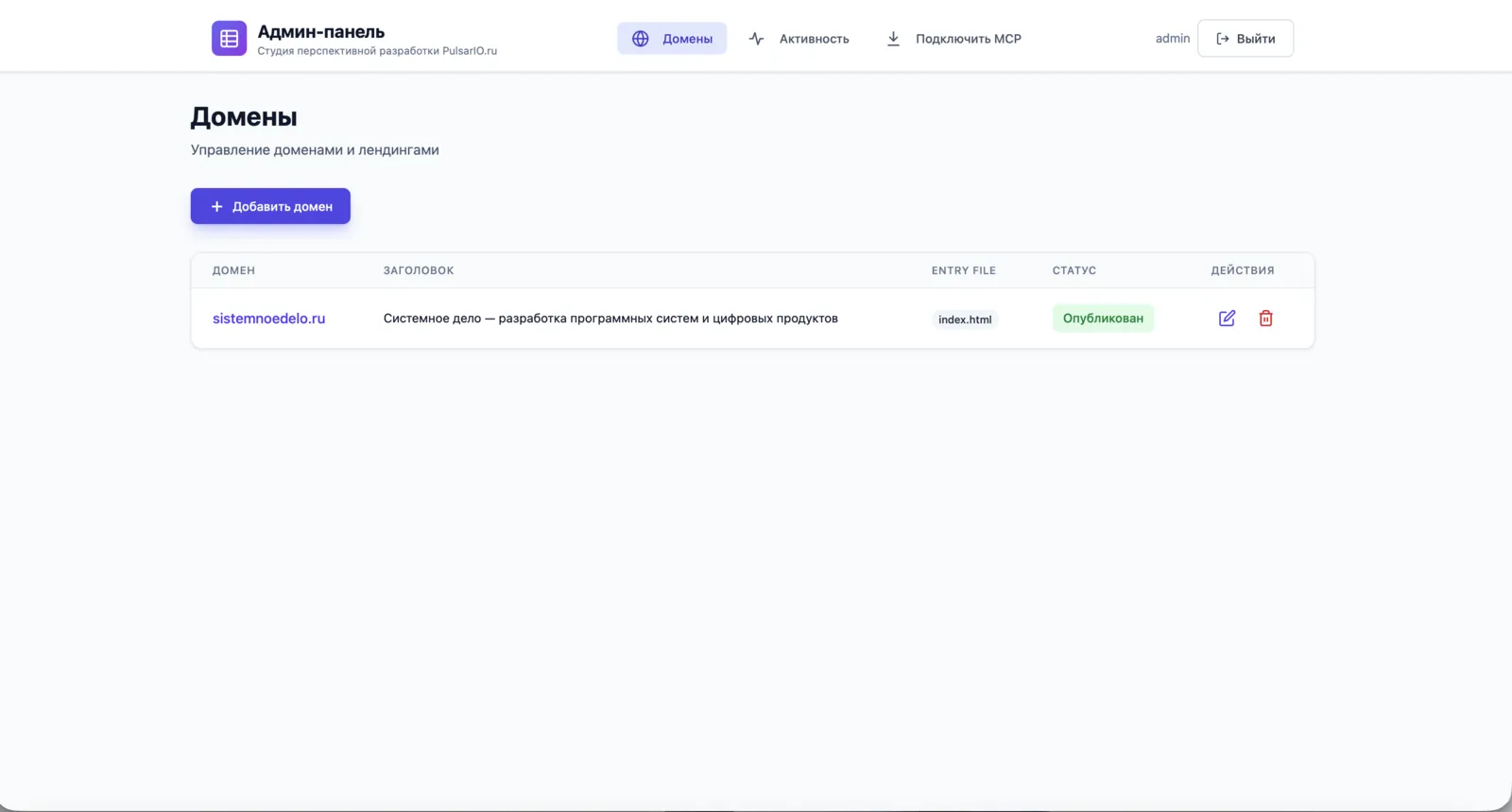
Task: Click the admin username label
Action: [1172, 39]
